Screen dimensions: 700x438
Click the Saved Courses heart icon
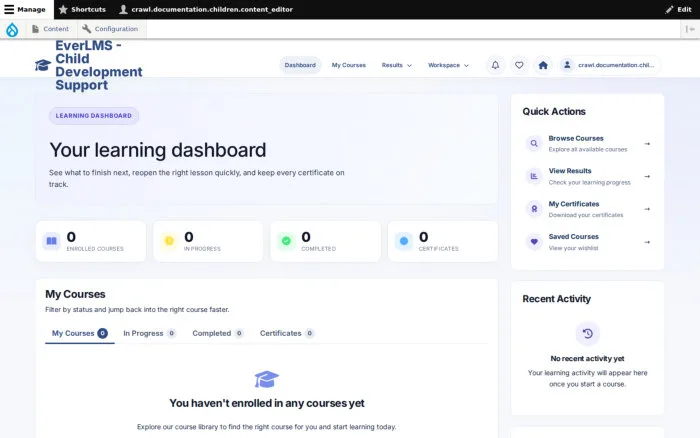pos(534,242)
